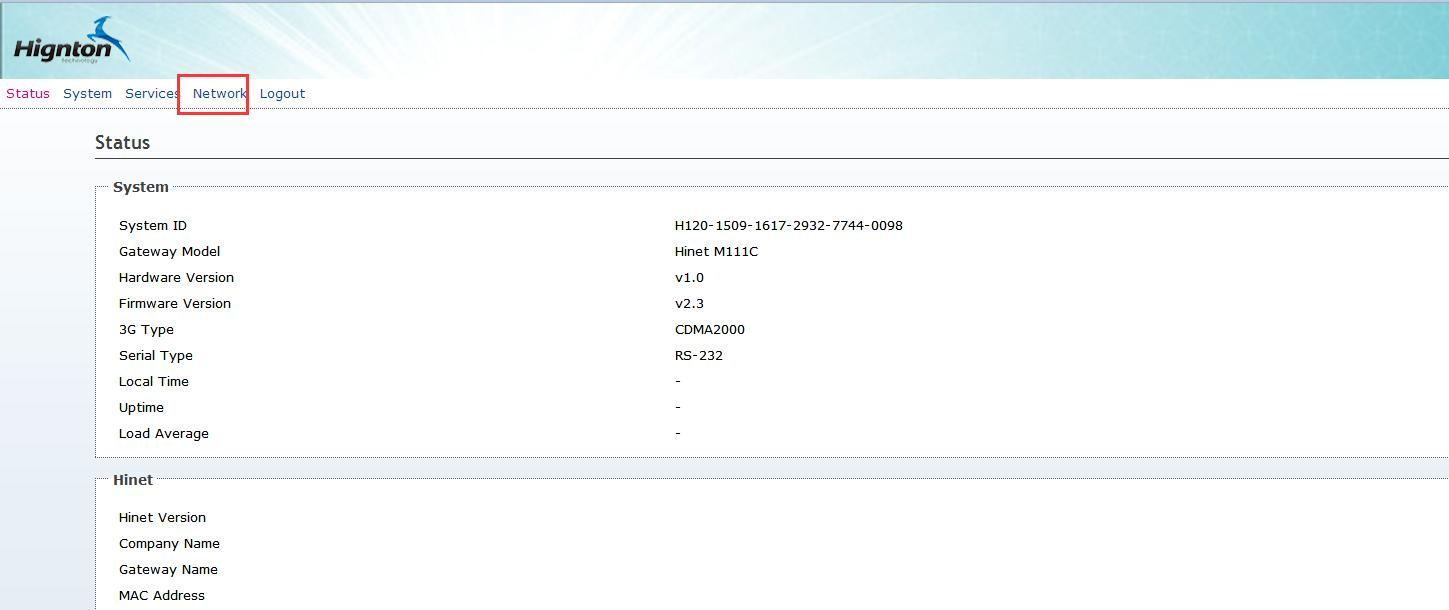Click the RS-232 Serial Type value

[x=698, y=356]
